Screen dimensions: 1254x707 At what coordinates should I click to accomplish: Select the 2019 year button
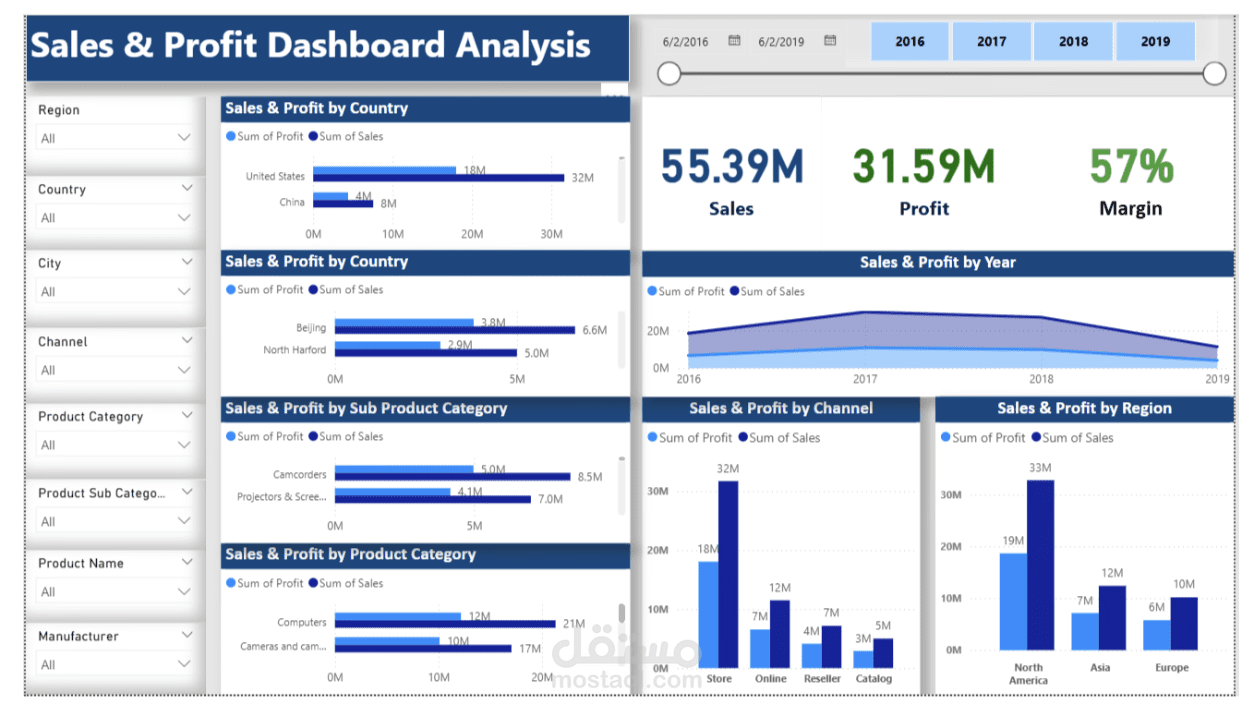click(1155, 41)
